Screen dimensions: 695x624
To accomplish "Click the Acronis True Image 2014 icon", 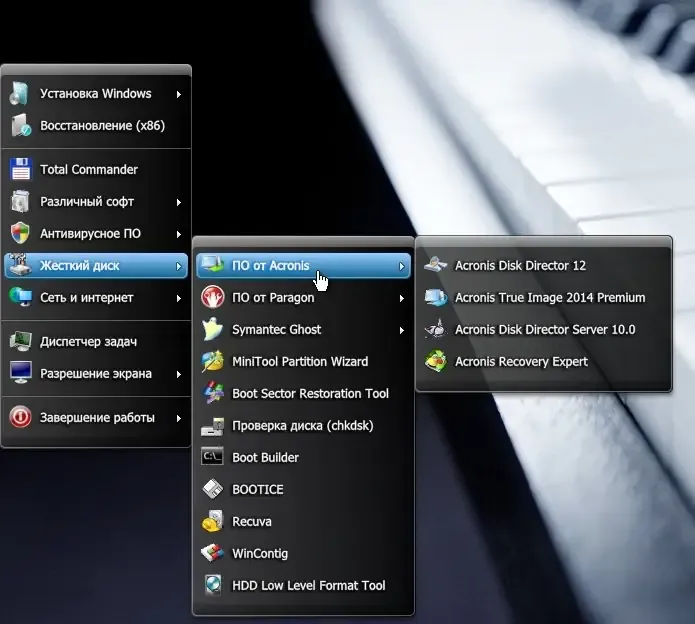I will [x=436, y=297].
